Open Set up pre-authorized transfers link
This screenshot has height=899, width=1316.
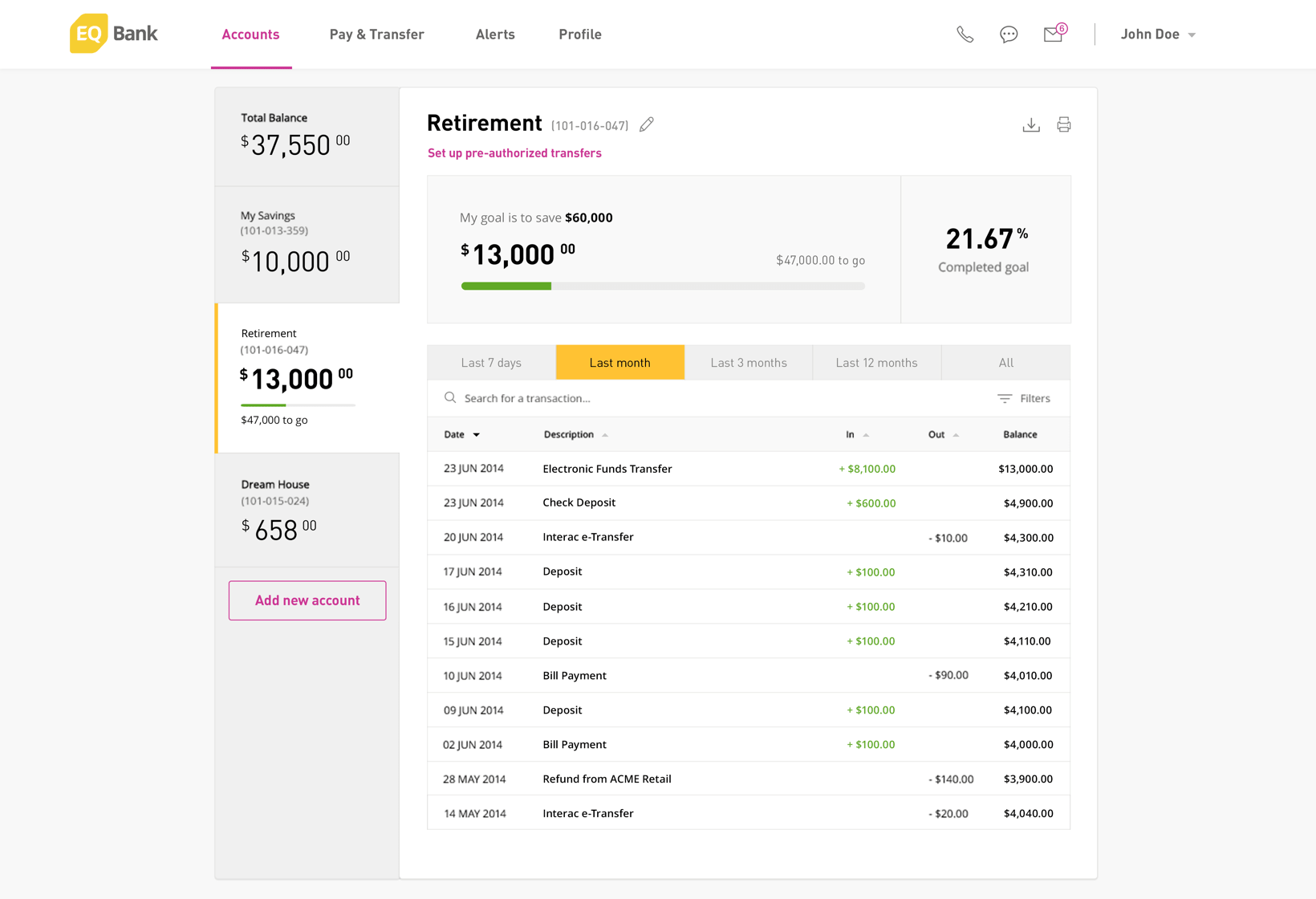514,153
